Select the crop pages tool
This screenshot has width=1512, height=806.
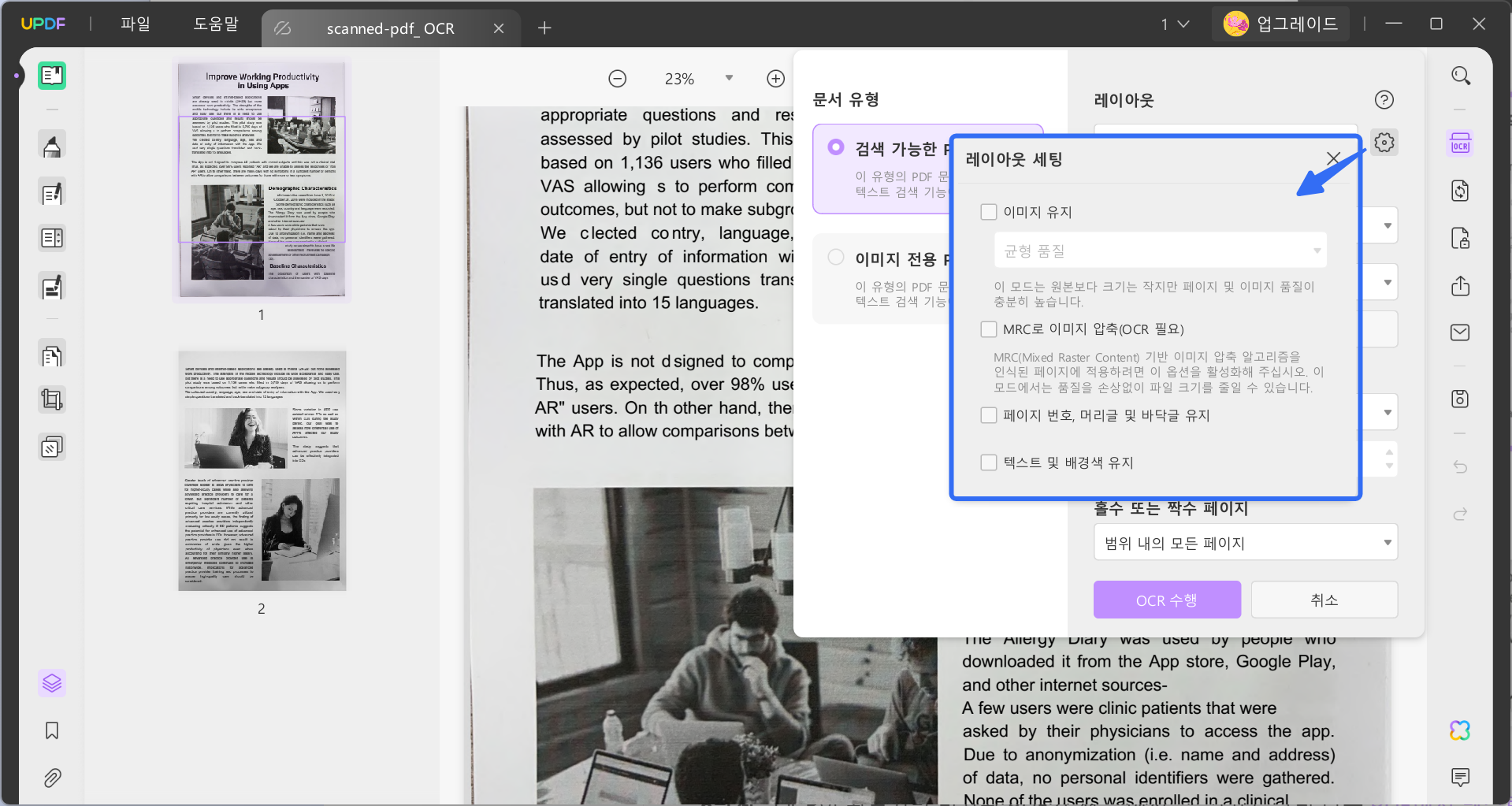point(51,399)
